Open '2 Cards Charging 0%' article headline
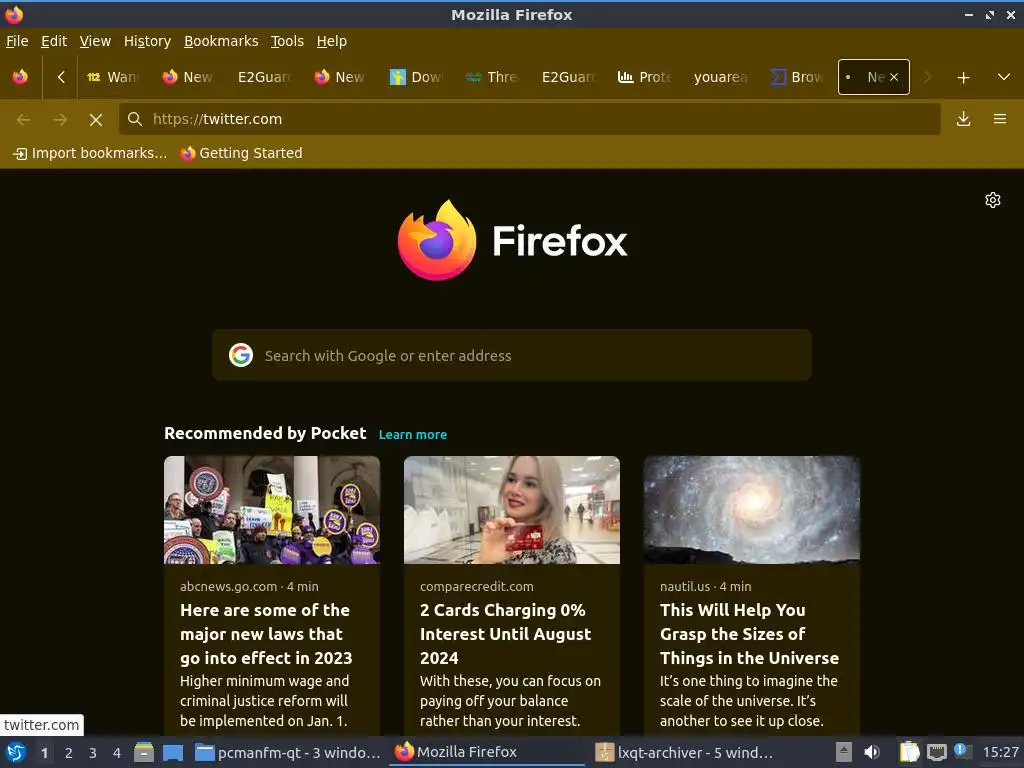 coord(505,634)
